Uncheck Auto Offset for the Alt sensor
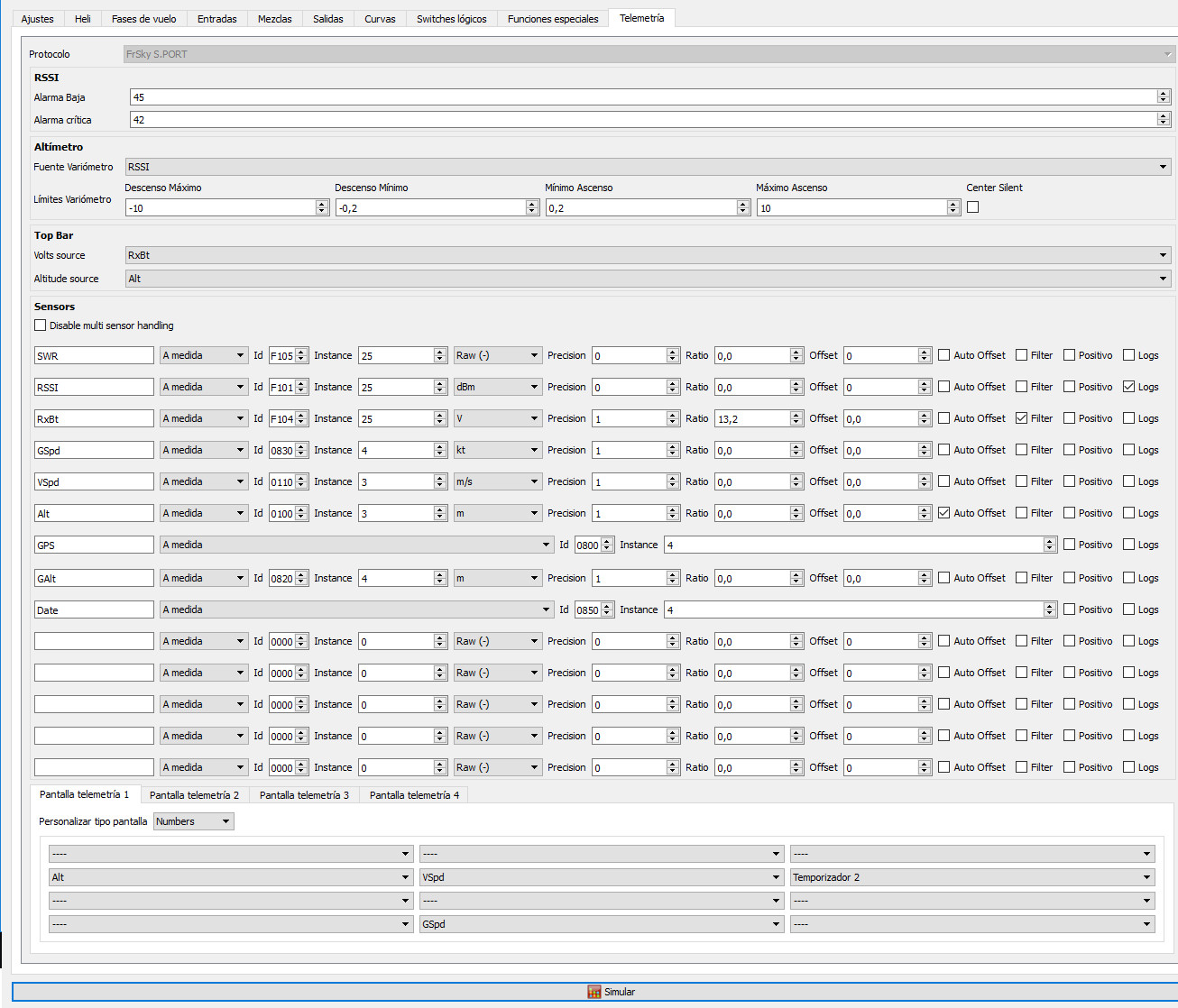The height and width of the screenshot is (1008, 1178). [944, 513]
